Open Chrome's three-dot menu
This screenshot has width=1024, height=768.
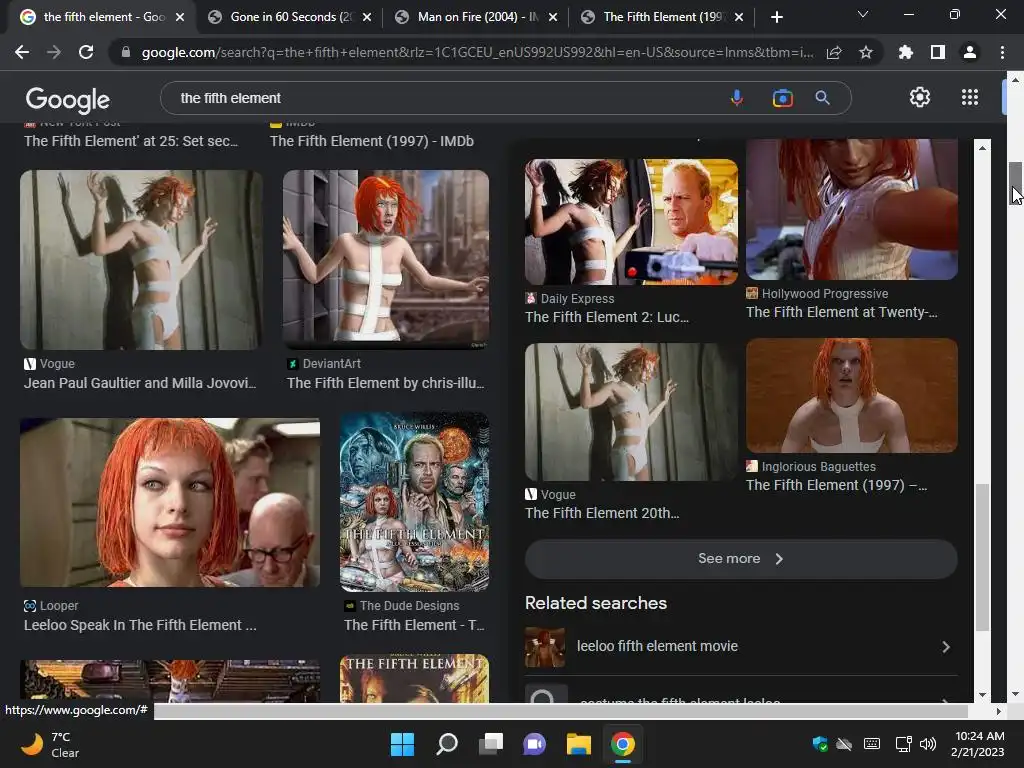tap(1002, 52)
